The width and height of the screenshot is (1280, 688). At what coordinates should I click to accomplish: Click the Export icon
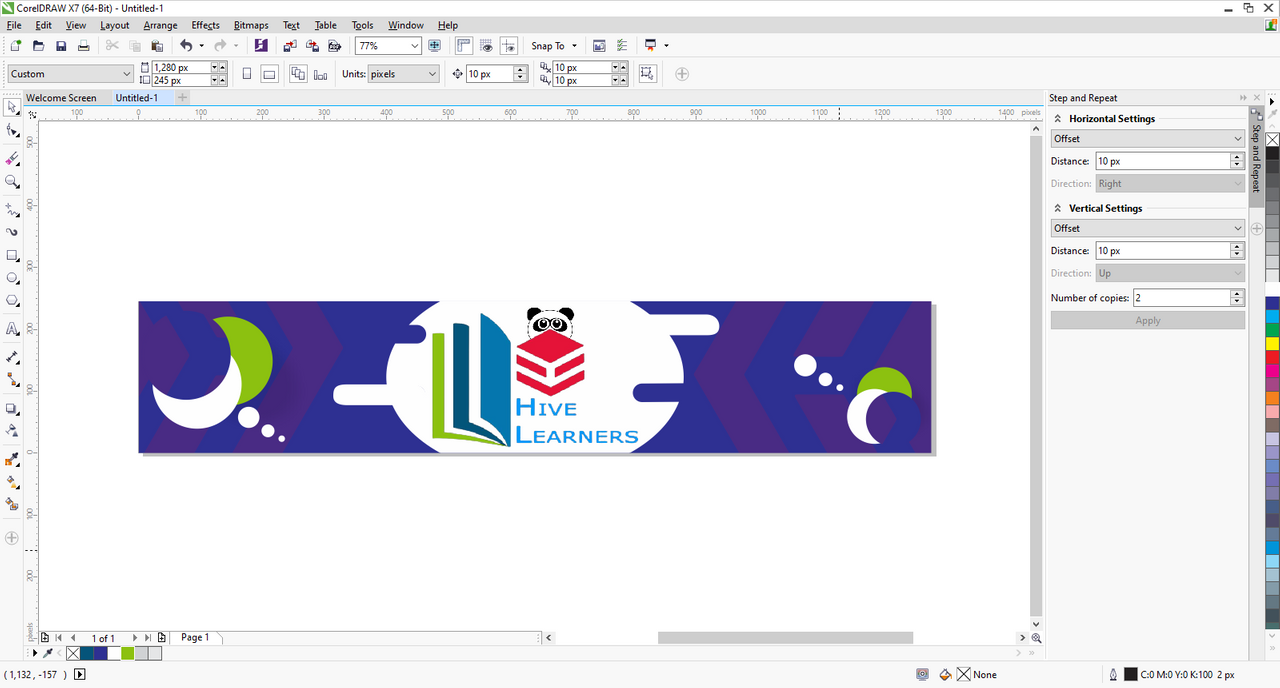(x=312, y=46)
